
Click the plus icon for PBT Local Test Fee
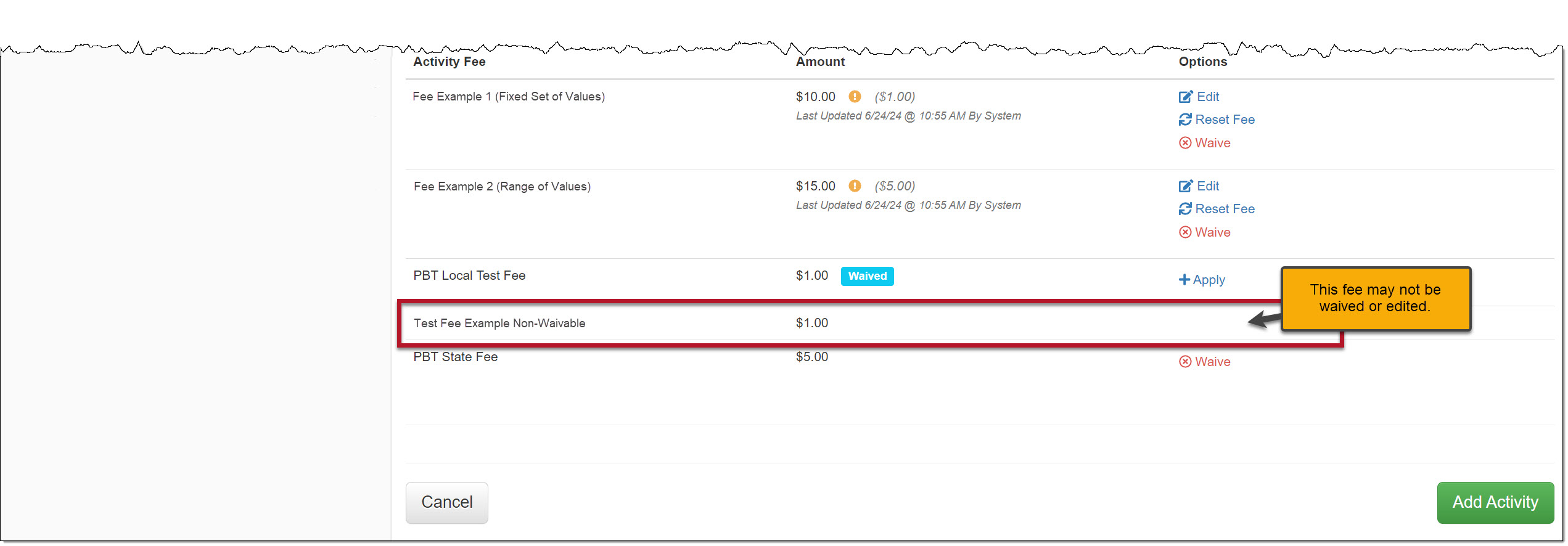pos(1184,280)
